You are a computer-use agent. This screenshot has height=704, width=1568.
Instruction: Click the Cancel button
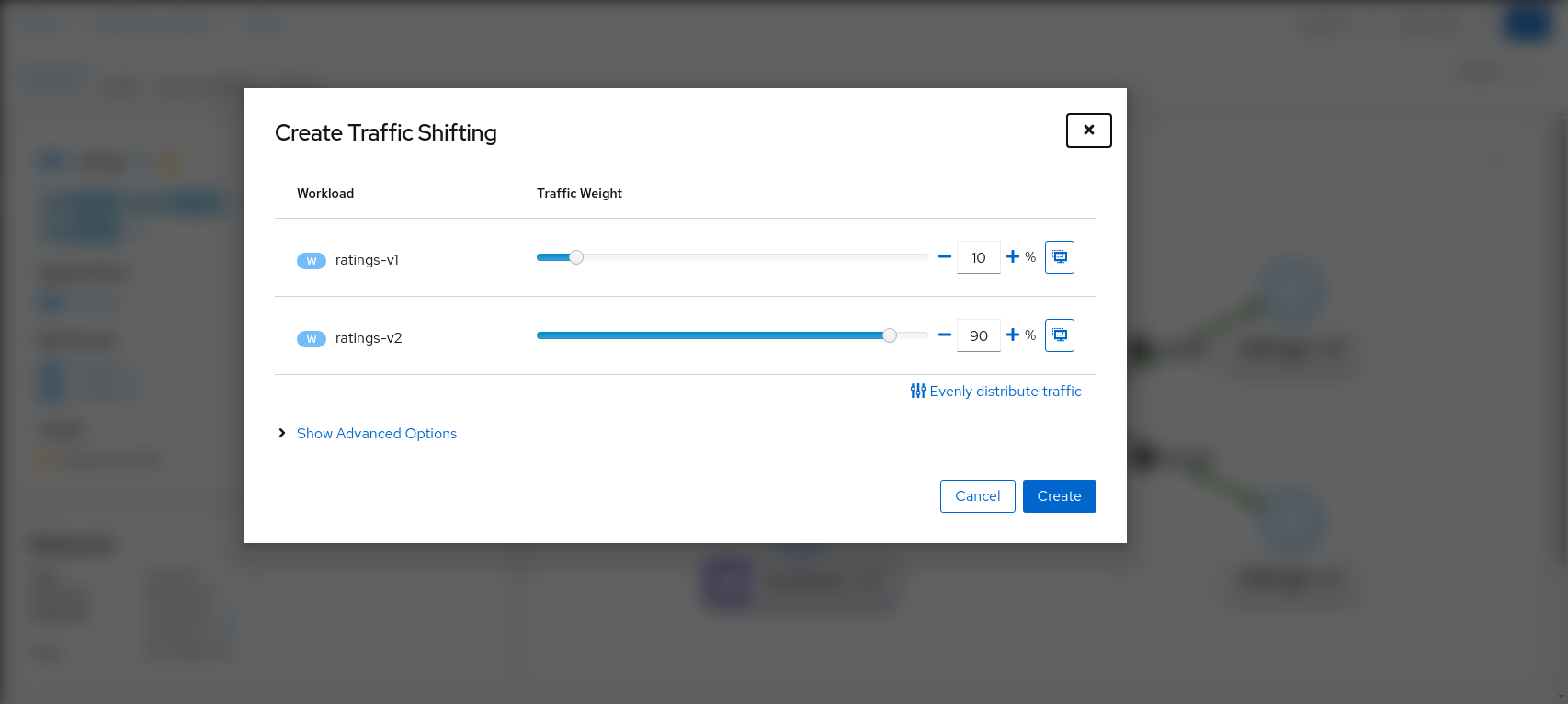tap(977, 496)
